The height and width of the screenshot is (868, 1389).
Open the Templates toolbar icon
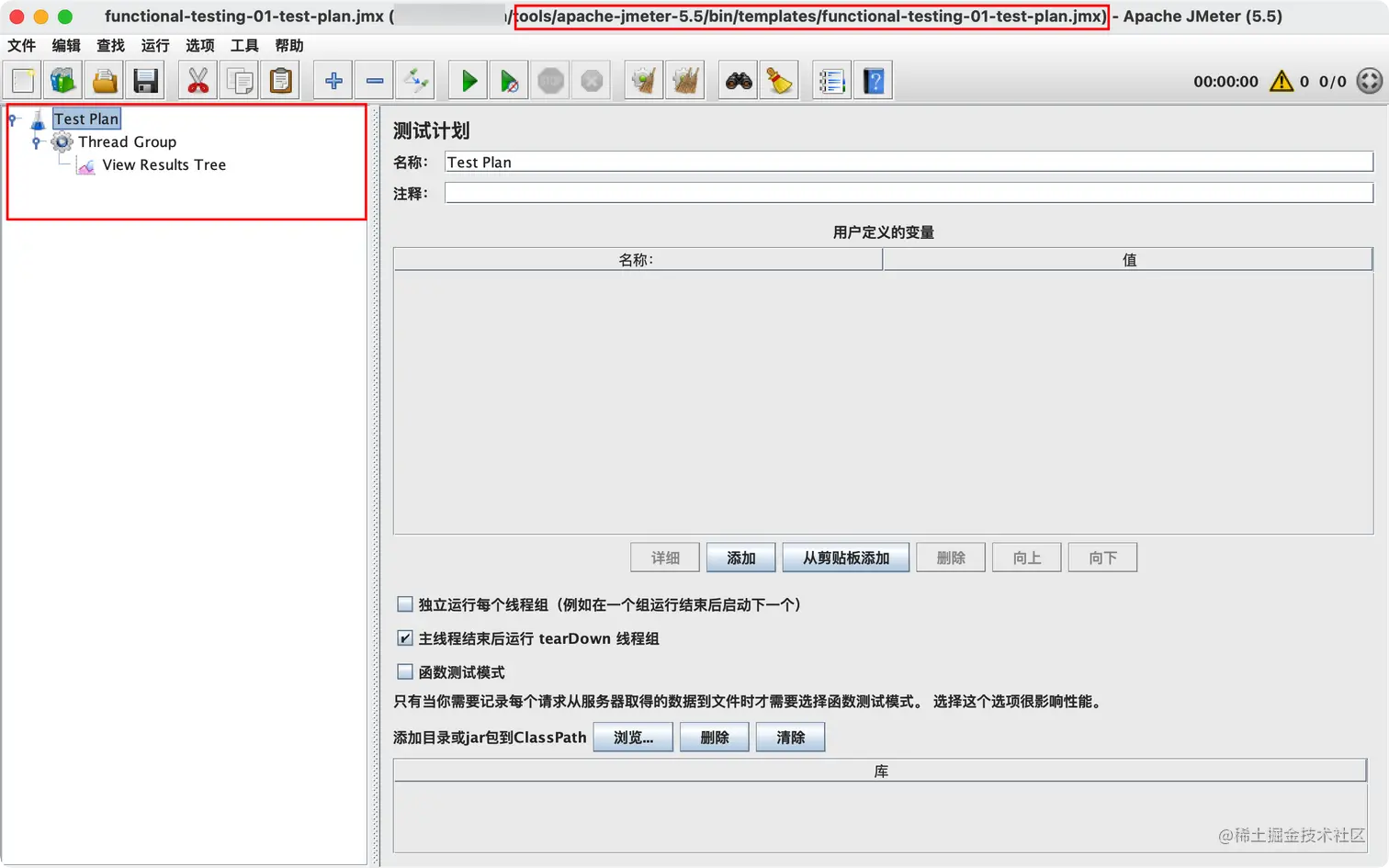pos(63,81)
